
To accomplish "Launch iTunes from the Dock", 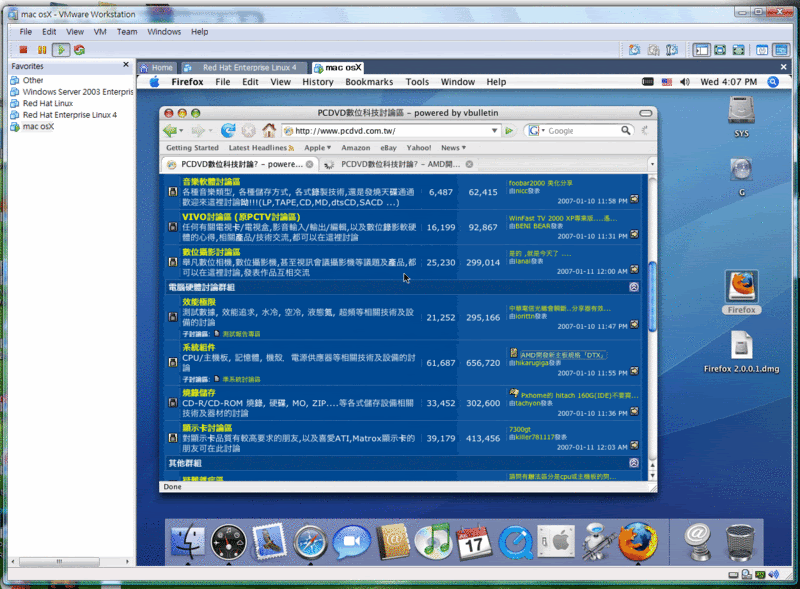I will click(x=434, y=541).
